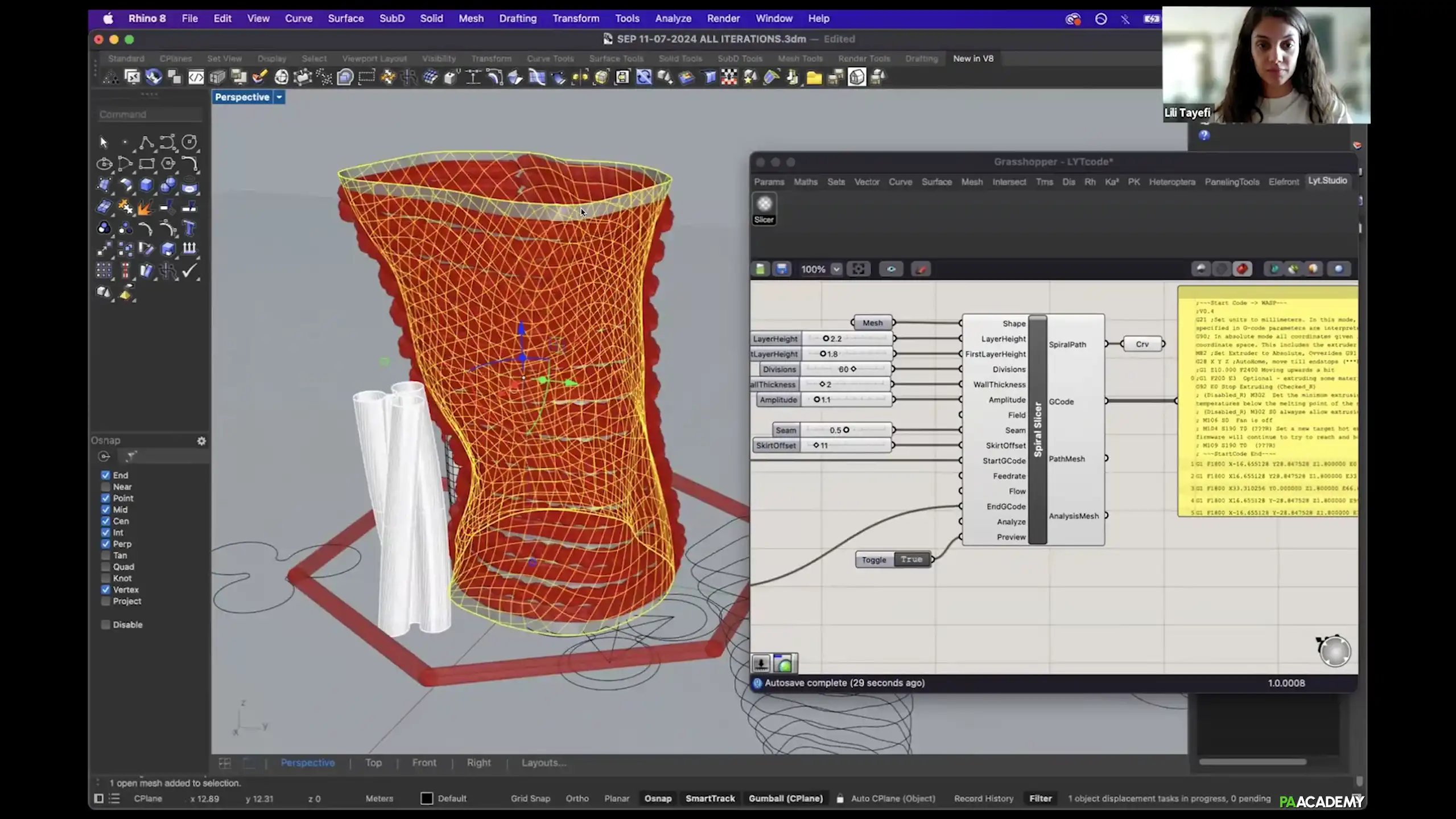This screenshot has width=1456, height=819.
Task: Click the Grasshopper save file icon
Action: pos(782,269)
